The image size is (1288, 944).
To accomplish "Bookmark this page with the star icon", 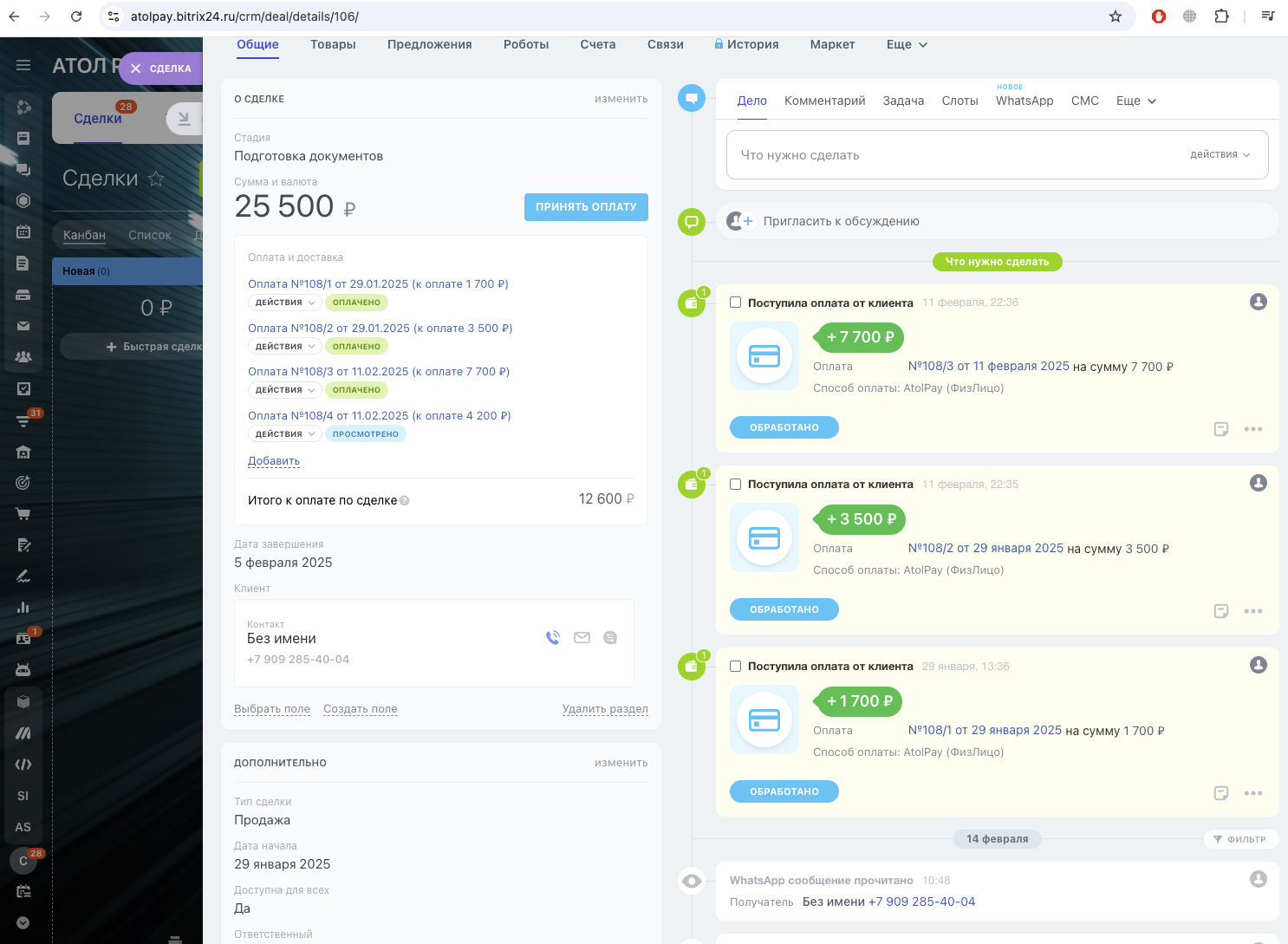I will click(1116, 16).
